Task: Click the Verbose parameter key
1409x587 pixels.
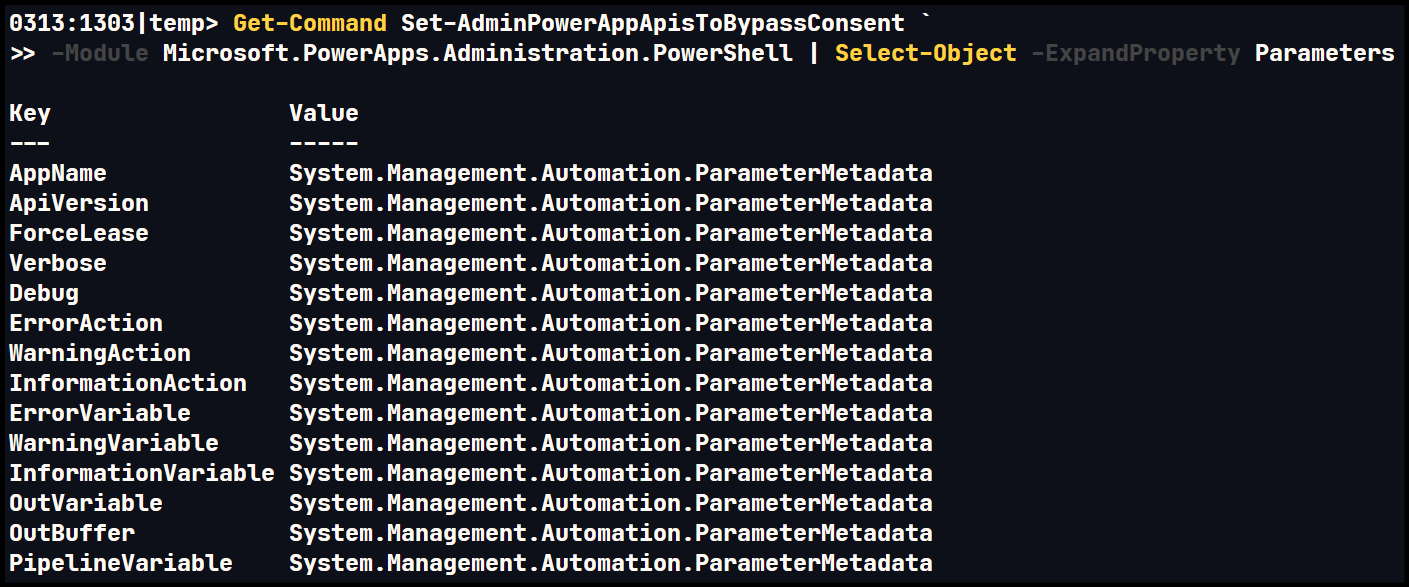Action: click(x=58, y=263)
